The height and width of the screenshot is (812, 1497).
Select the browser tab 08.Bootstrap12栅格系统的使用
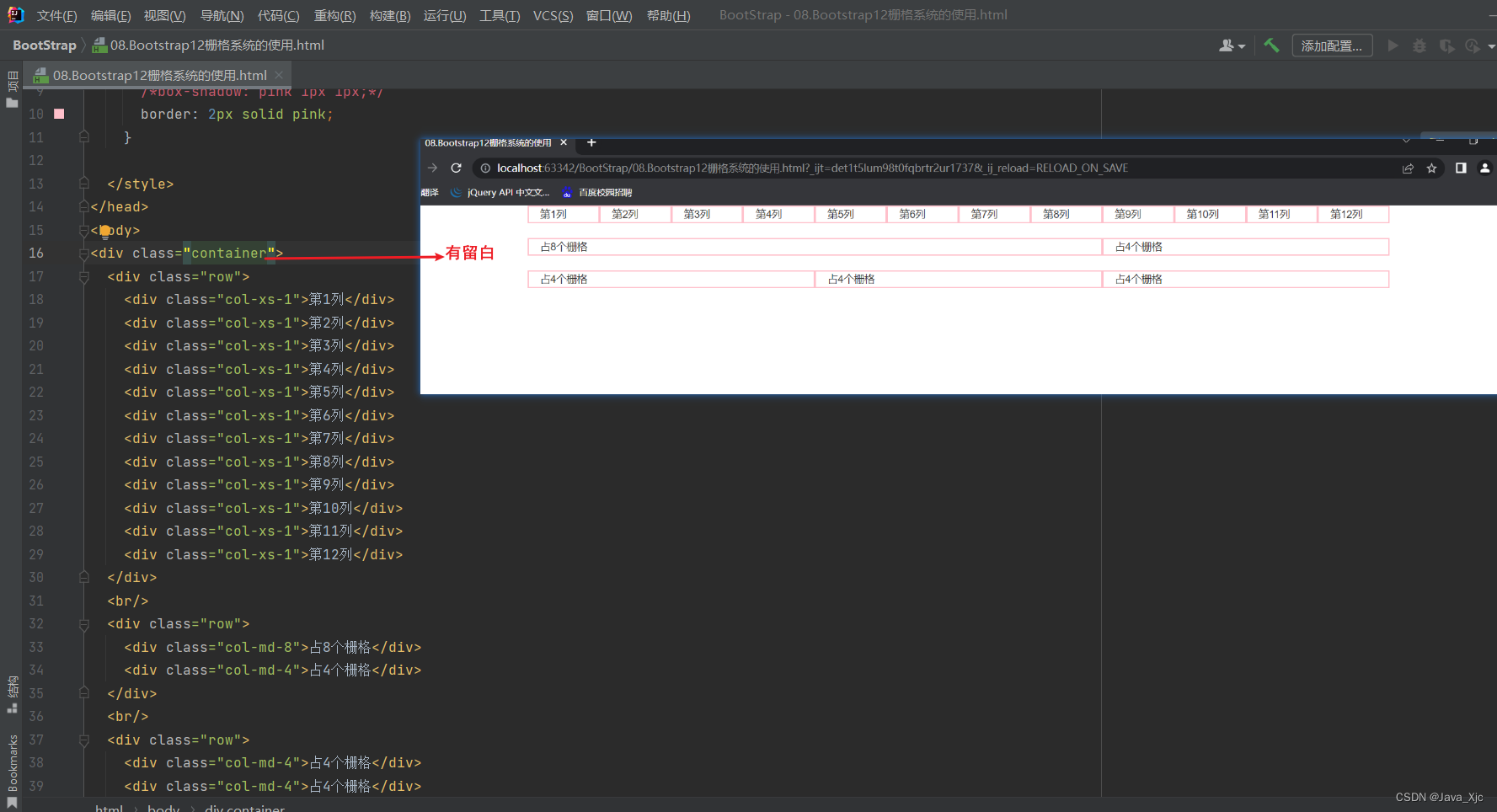coord(488,142)
